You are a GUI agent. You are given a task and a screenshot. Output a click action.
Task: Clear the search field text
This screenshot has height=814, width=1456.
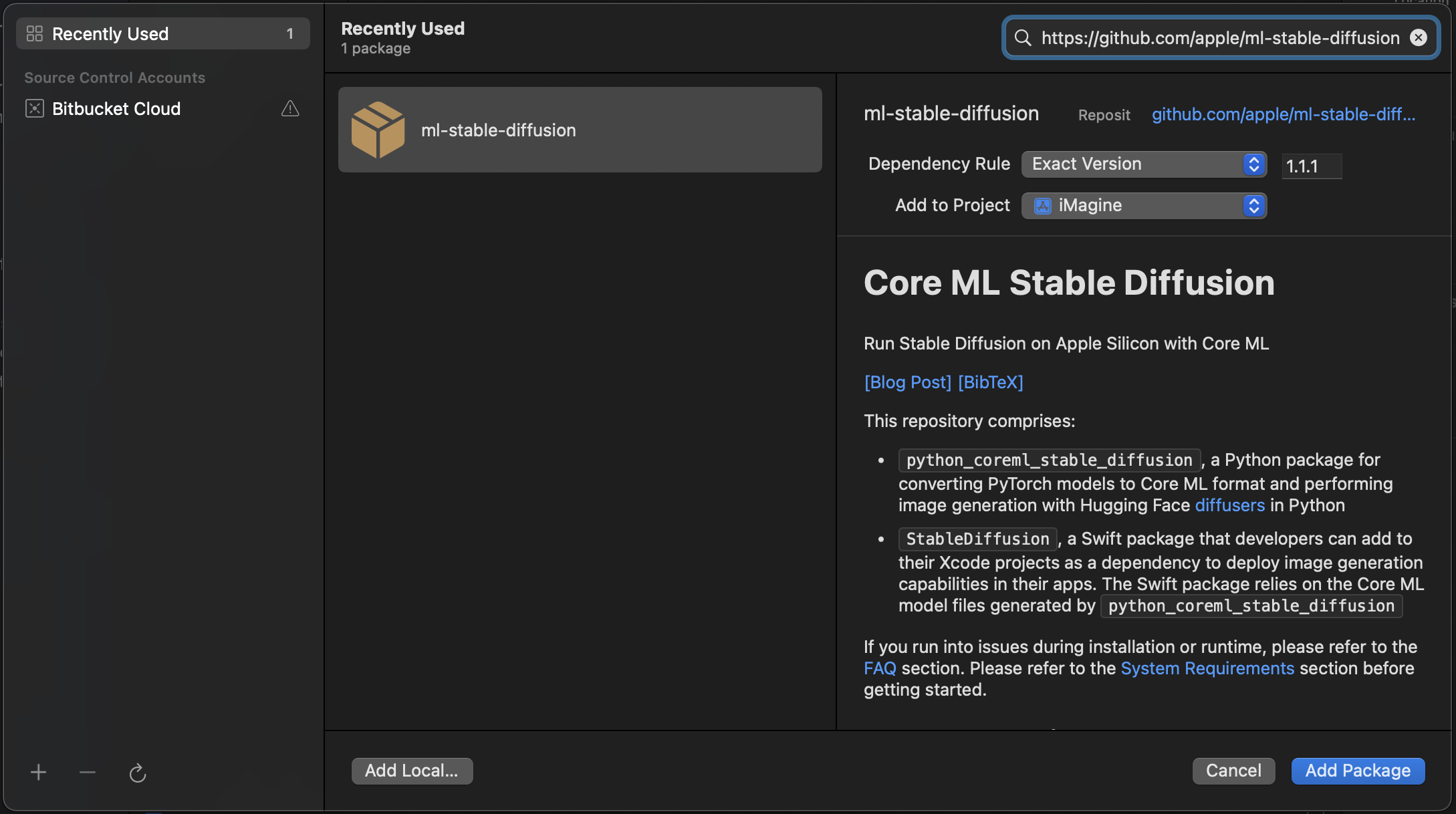point(1418,38)
